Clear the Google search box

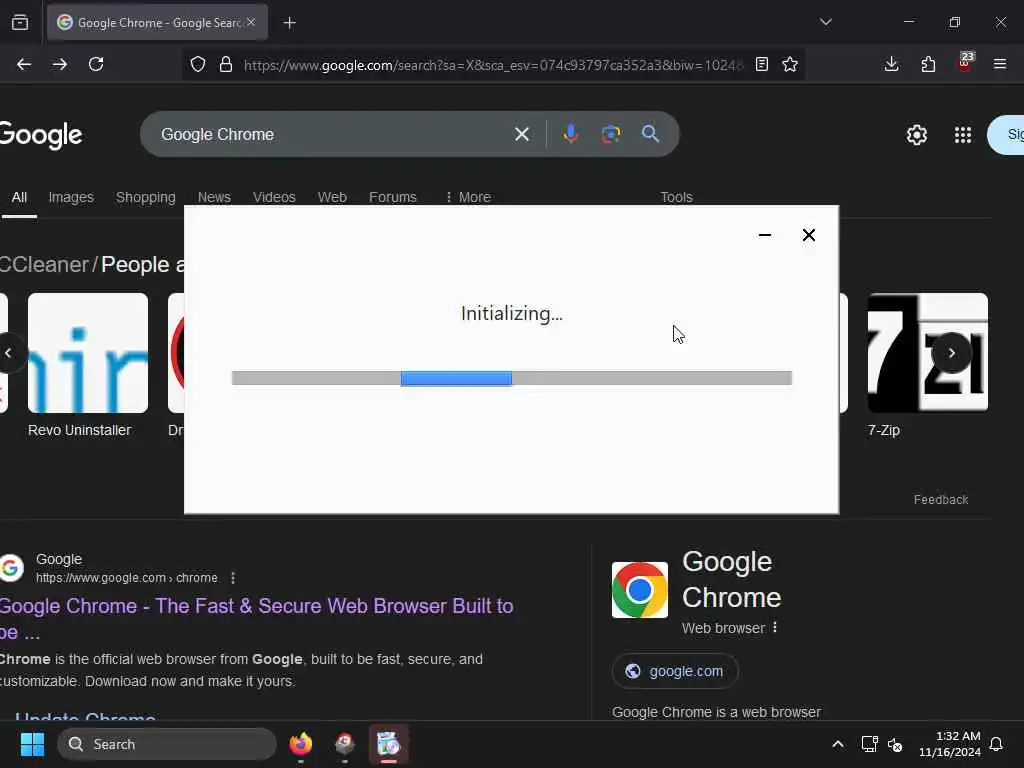522,135
